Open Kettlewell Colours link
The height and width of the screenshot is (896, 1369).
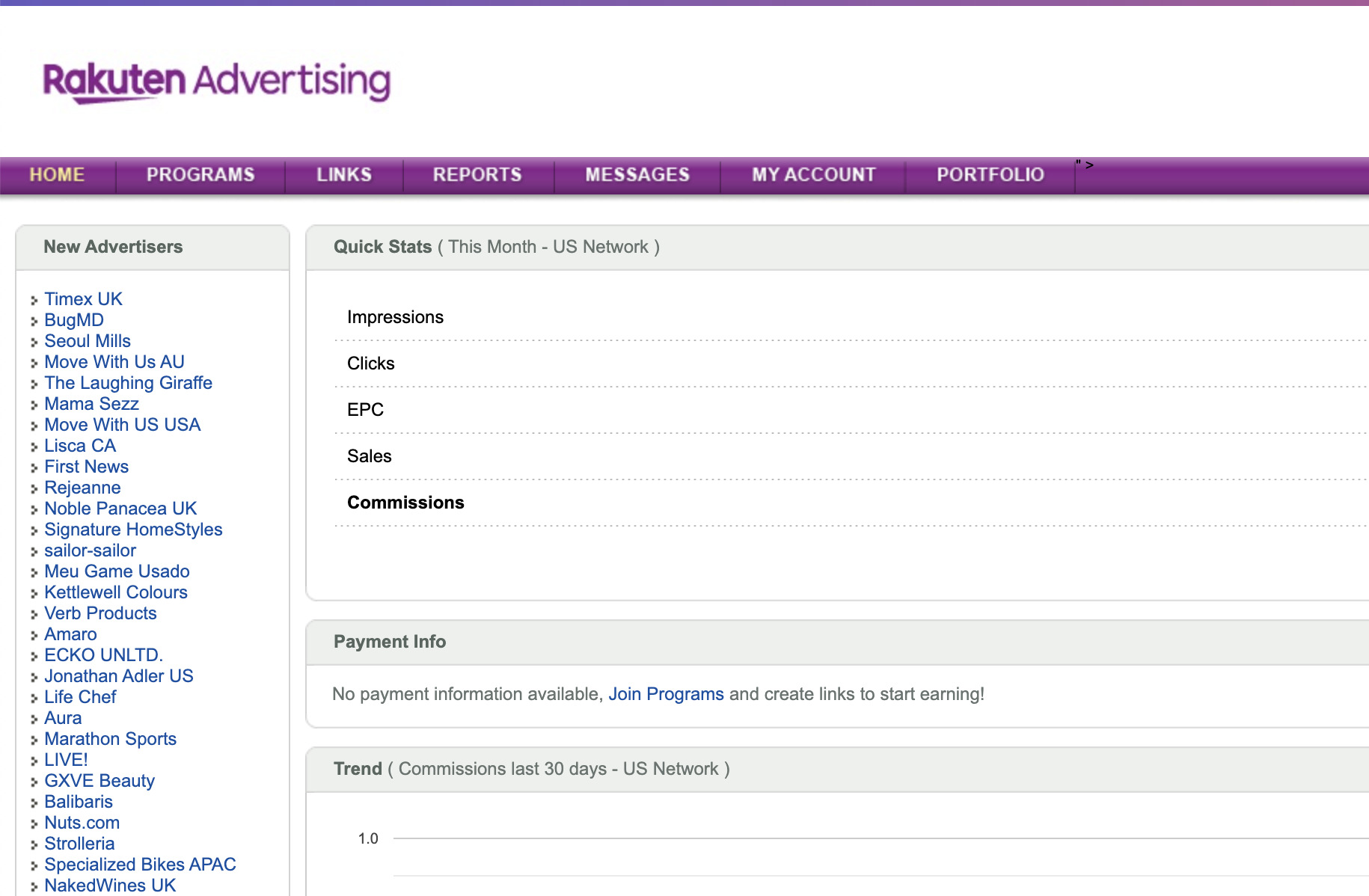coord(116,592)
